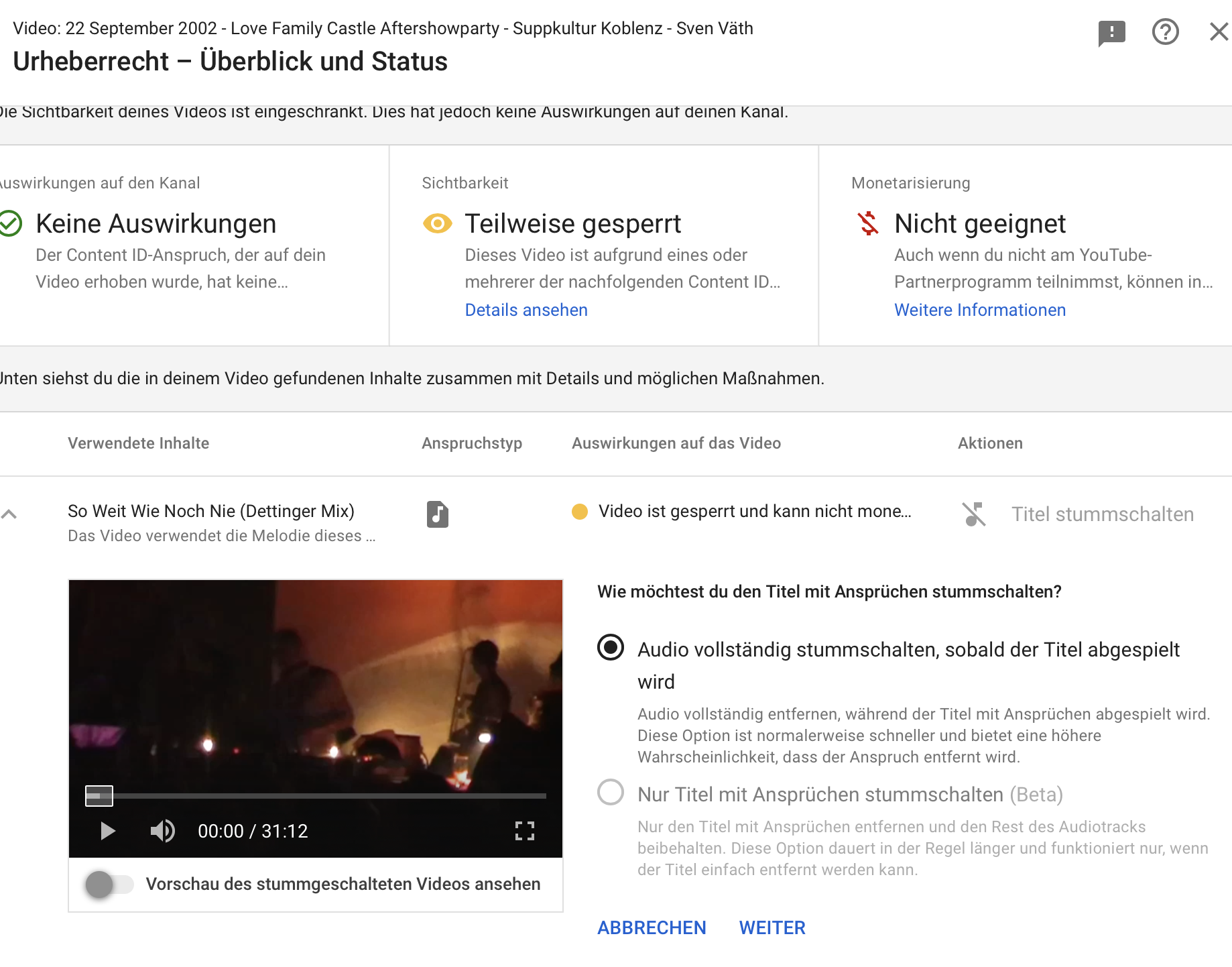Open the help question mark icon
Screen dimensions: 1232x967
tap(1165, 32)
